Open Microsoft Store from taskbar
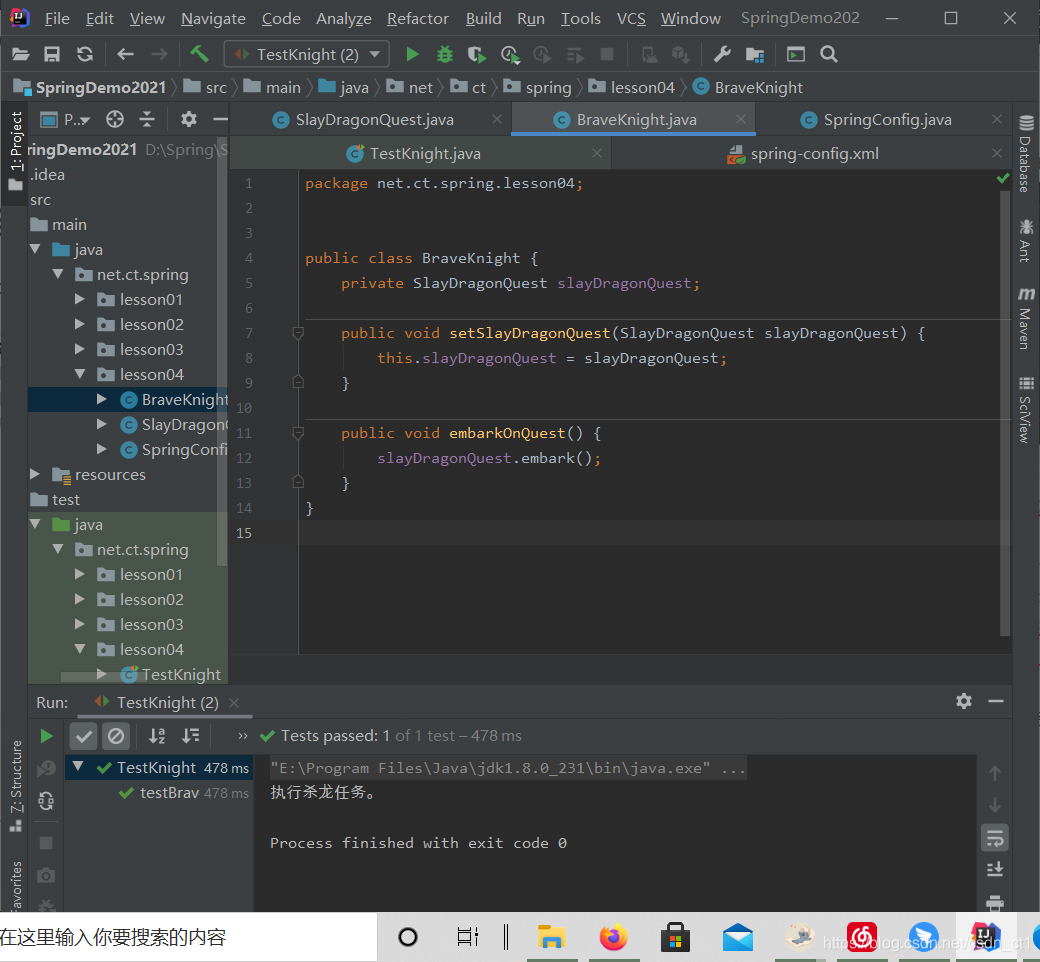Image resolution: width=1040 pixels, height=962 pixels. (675, 937)
